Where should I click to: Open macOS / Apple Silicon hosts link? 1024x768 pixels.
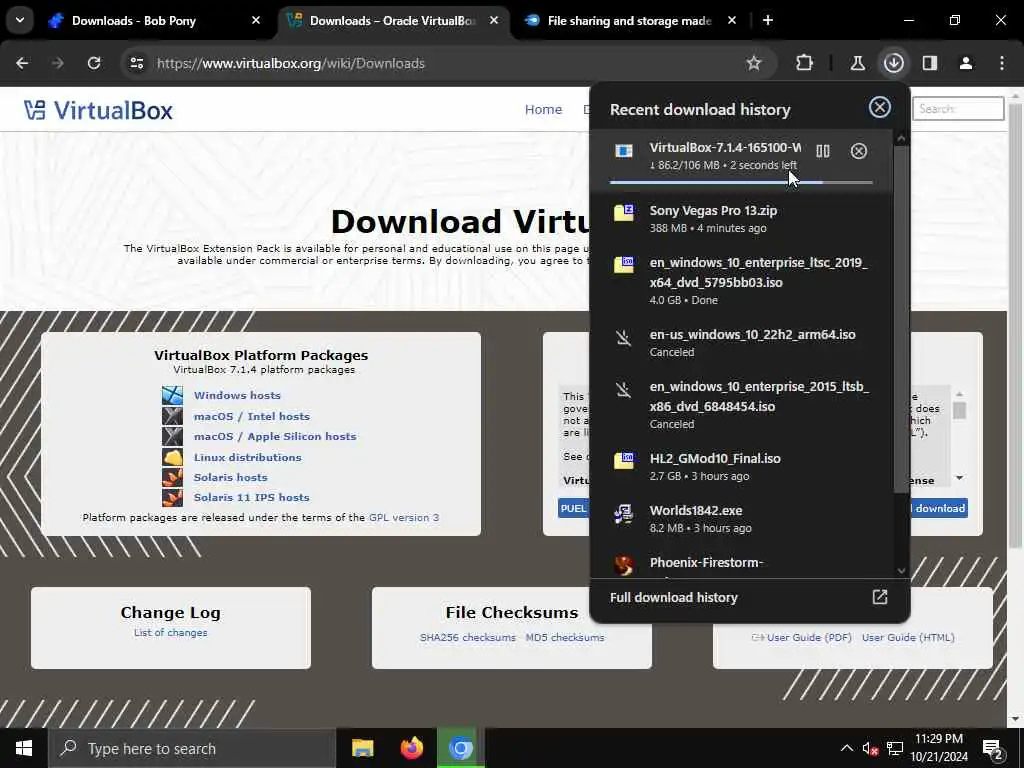(275, 436)
